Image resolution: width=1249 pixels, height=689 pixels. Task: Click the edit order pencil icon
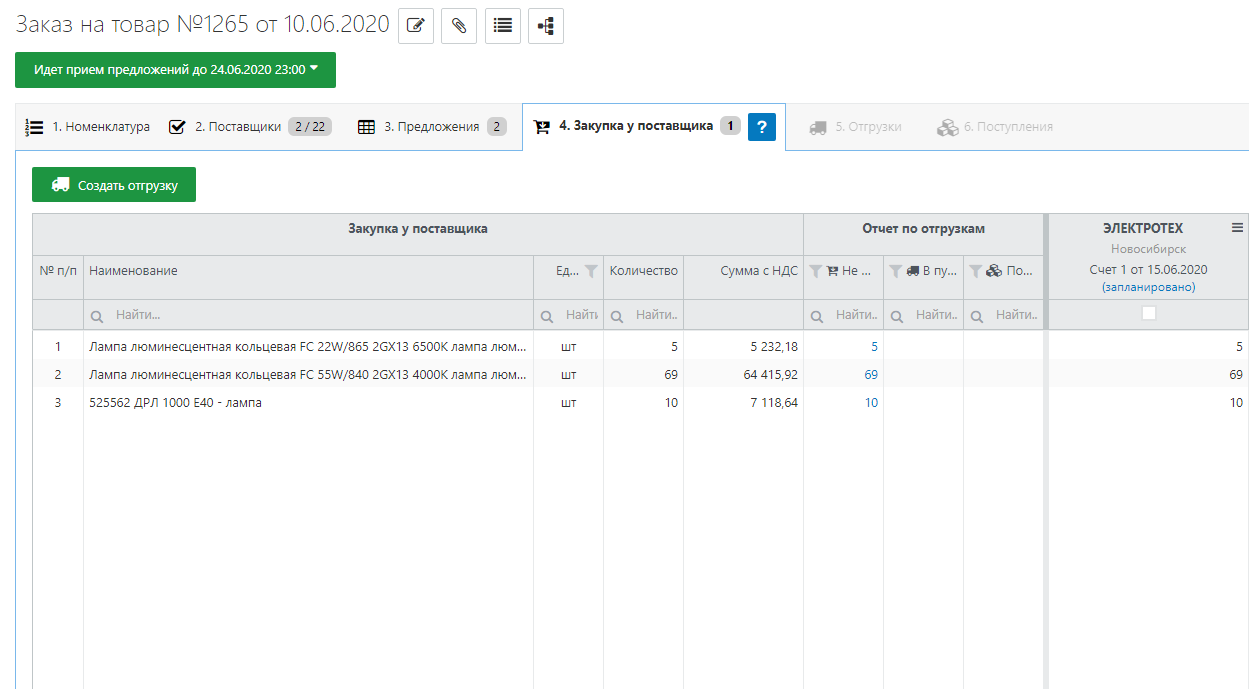pyautogui.click(x=416, y=26)
